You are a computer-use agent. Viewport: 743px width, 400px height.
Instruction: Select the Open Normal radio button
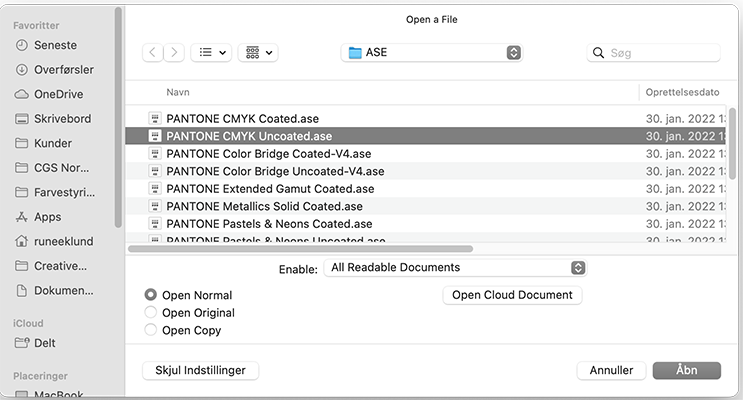click(x=150, y=295)
